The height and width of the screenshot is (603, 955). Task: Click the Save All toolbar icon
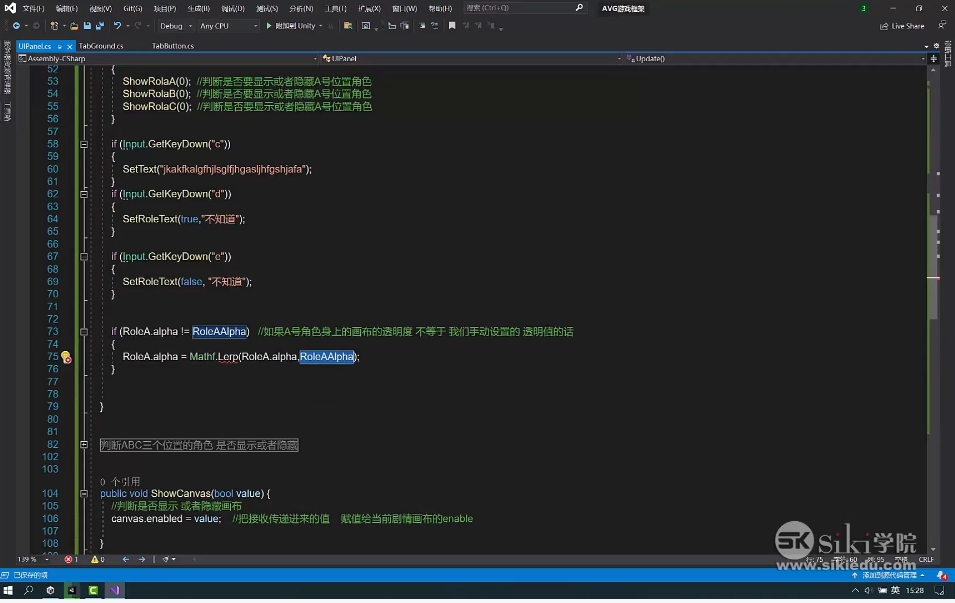tap(100, 26)
